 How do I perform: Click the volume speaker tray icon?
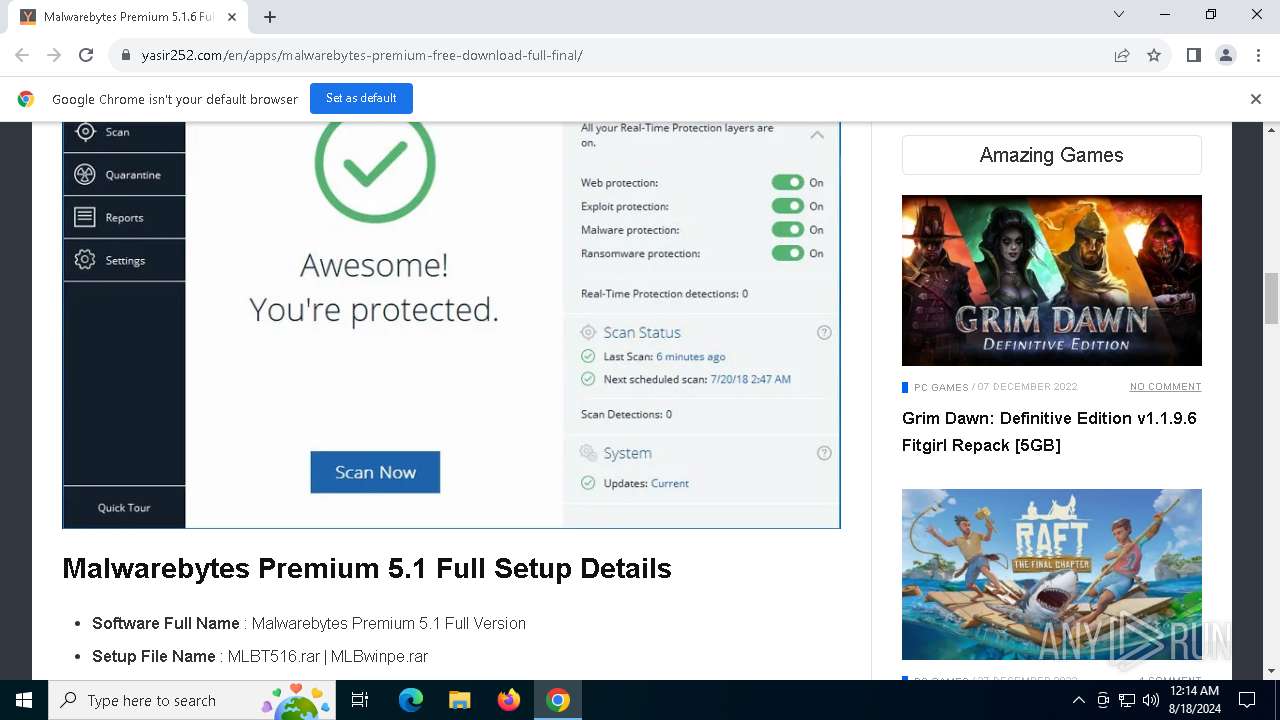pyautogui.click(x=1151, y=700)
